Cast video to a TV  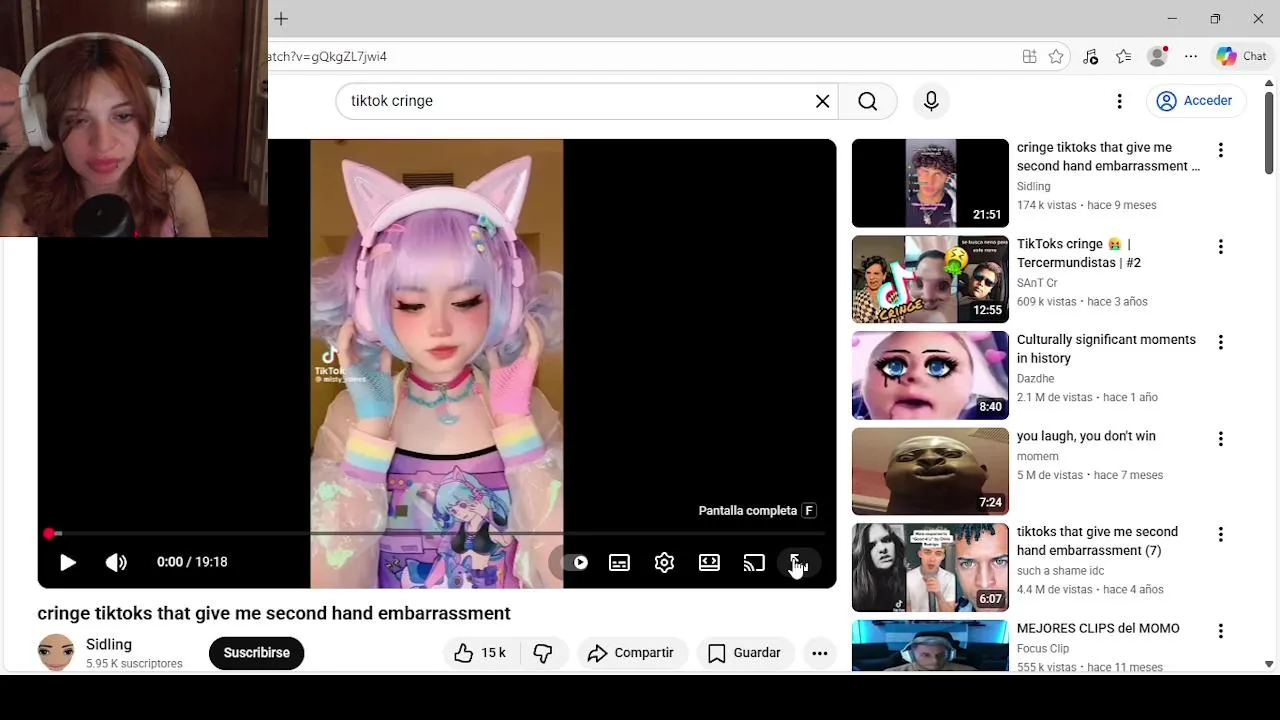pyautogui.click(x=754, y=562)
